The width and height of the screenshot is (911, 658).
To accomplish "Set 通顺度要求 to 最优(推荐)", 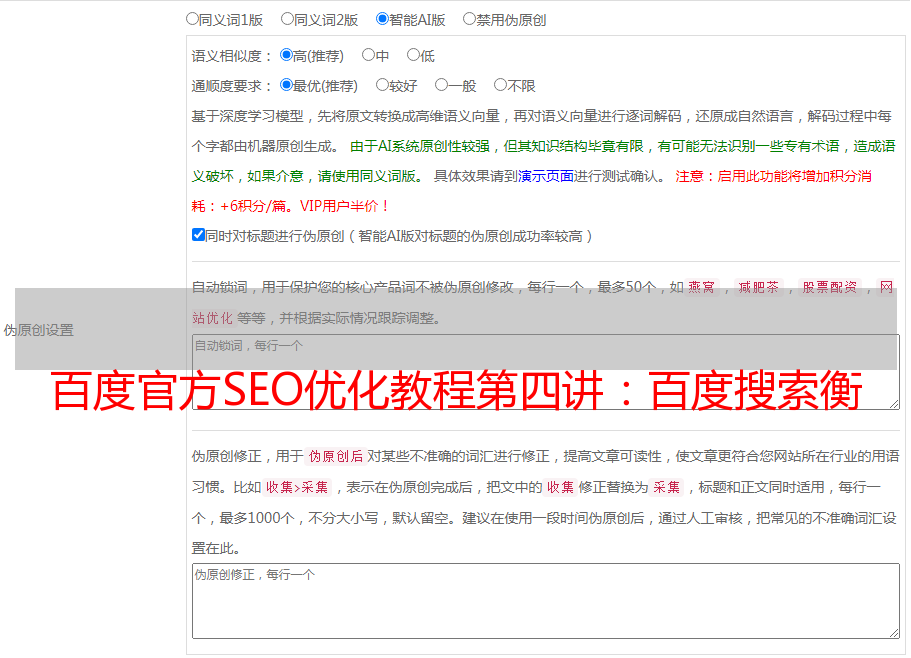I will (287, 86).
